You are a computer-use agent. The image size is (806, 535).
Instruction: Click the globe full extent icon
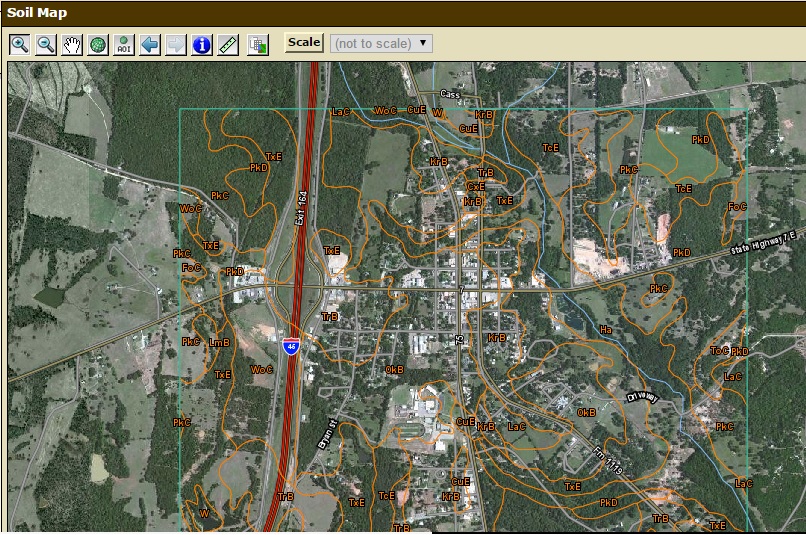(x=98, y=45)
